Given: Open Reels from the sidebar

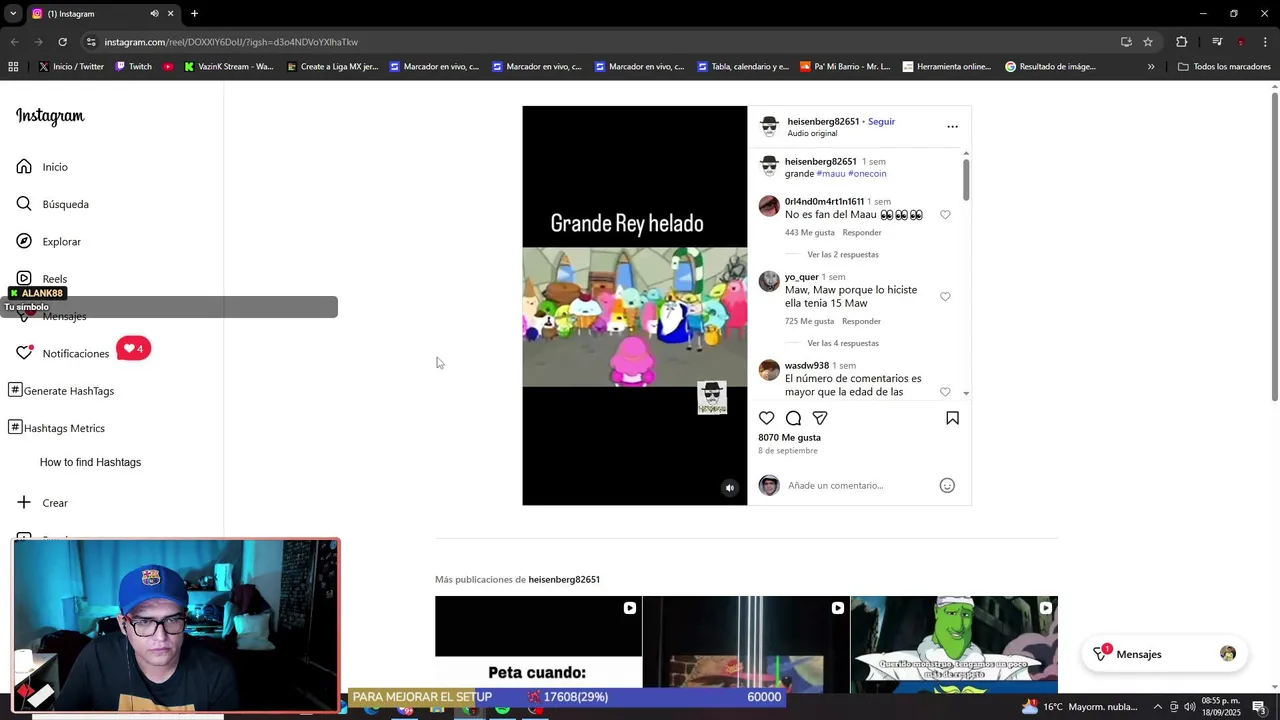Looking at the screenshot, I should coord(42,279).
